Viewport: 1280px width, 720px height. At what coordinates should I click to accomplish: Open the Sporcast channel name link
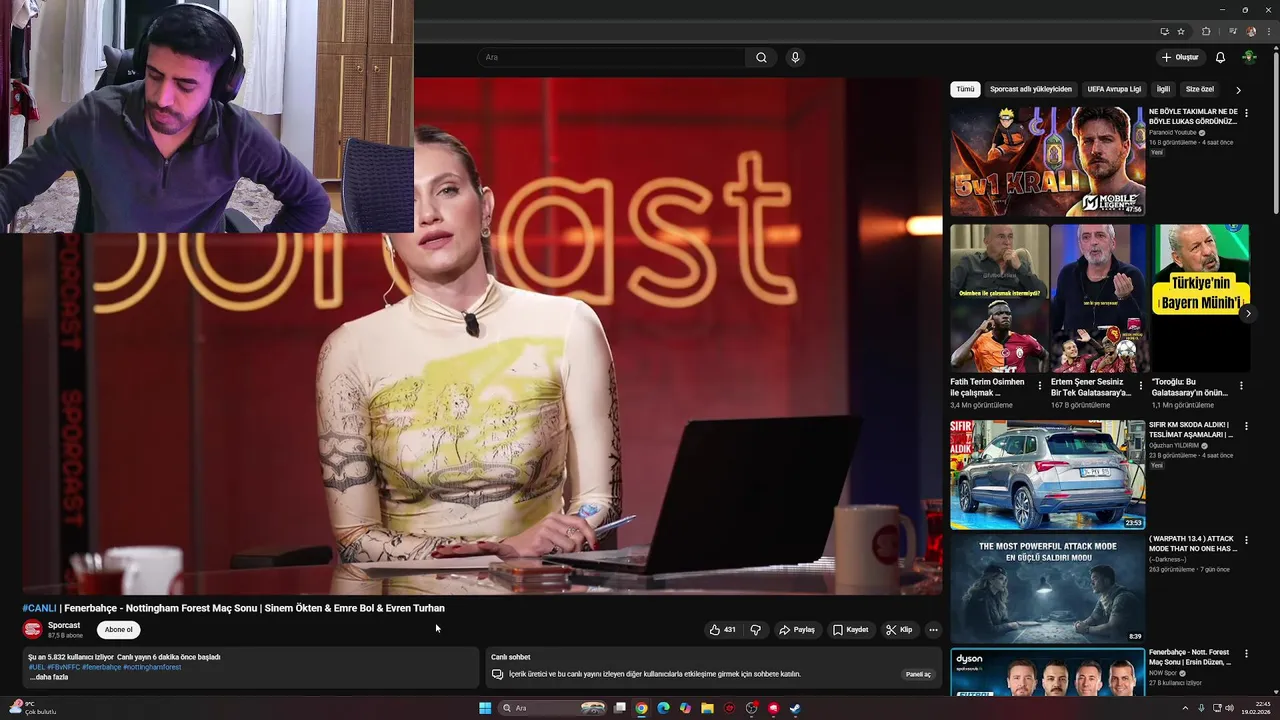[64, 625]
